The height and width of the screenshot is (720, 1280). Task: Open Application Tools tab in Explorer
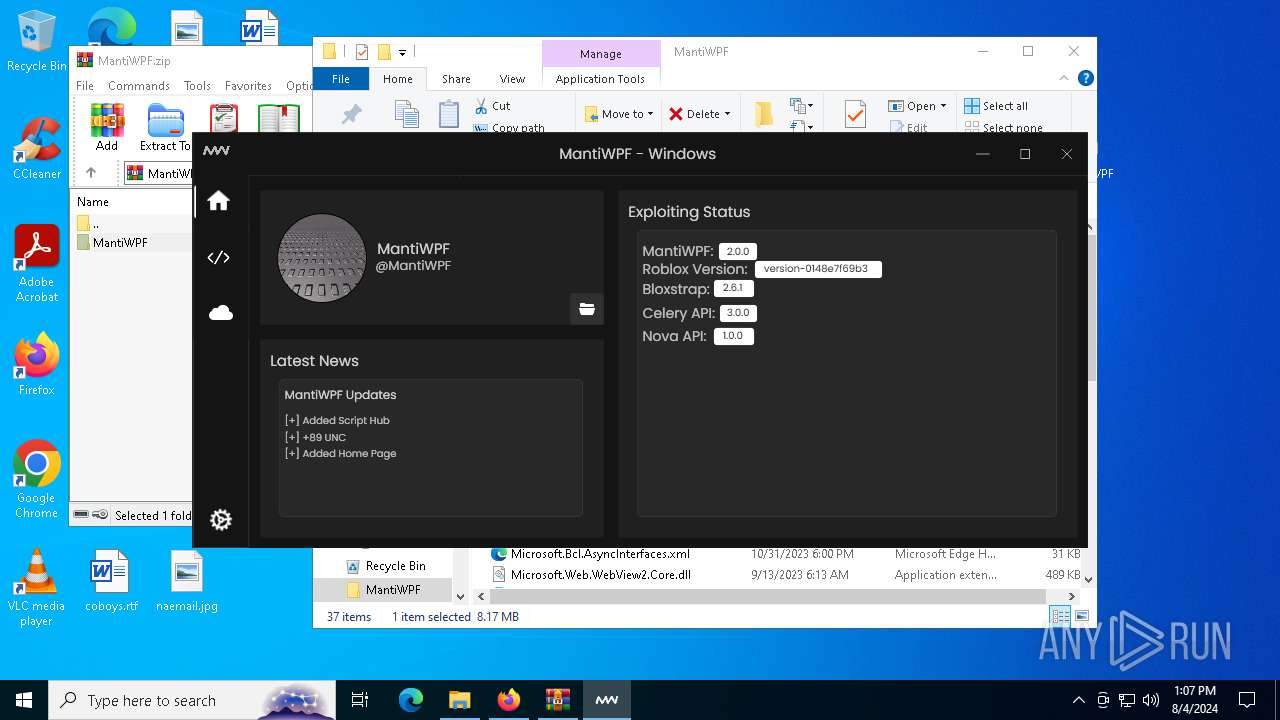600,79
